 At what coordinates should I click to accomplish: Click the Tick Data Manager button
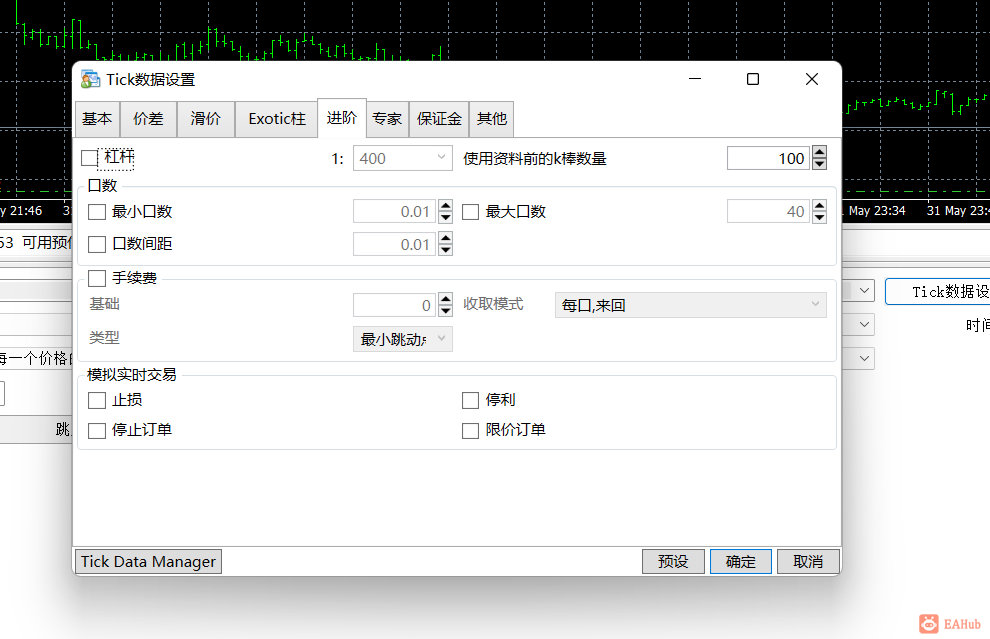tap(148, 561)
